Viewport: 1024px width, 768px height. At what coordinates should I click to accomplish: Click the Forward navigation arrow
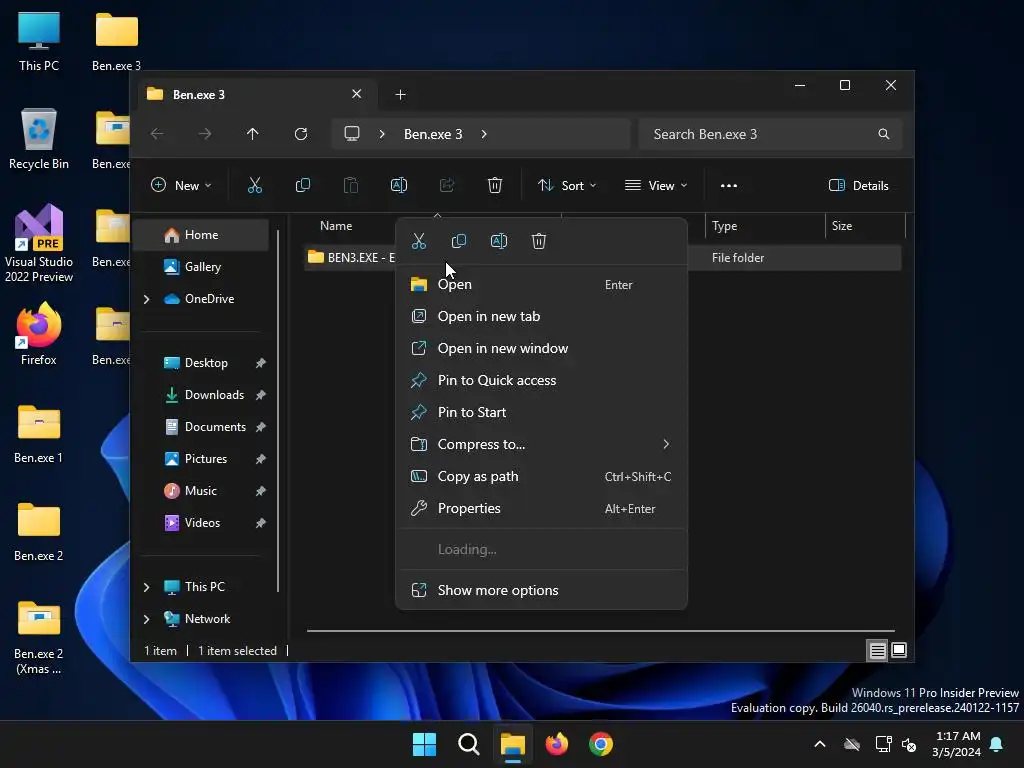[x=205, y=134]
